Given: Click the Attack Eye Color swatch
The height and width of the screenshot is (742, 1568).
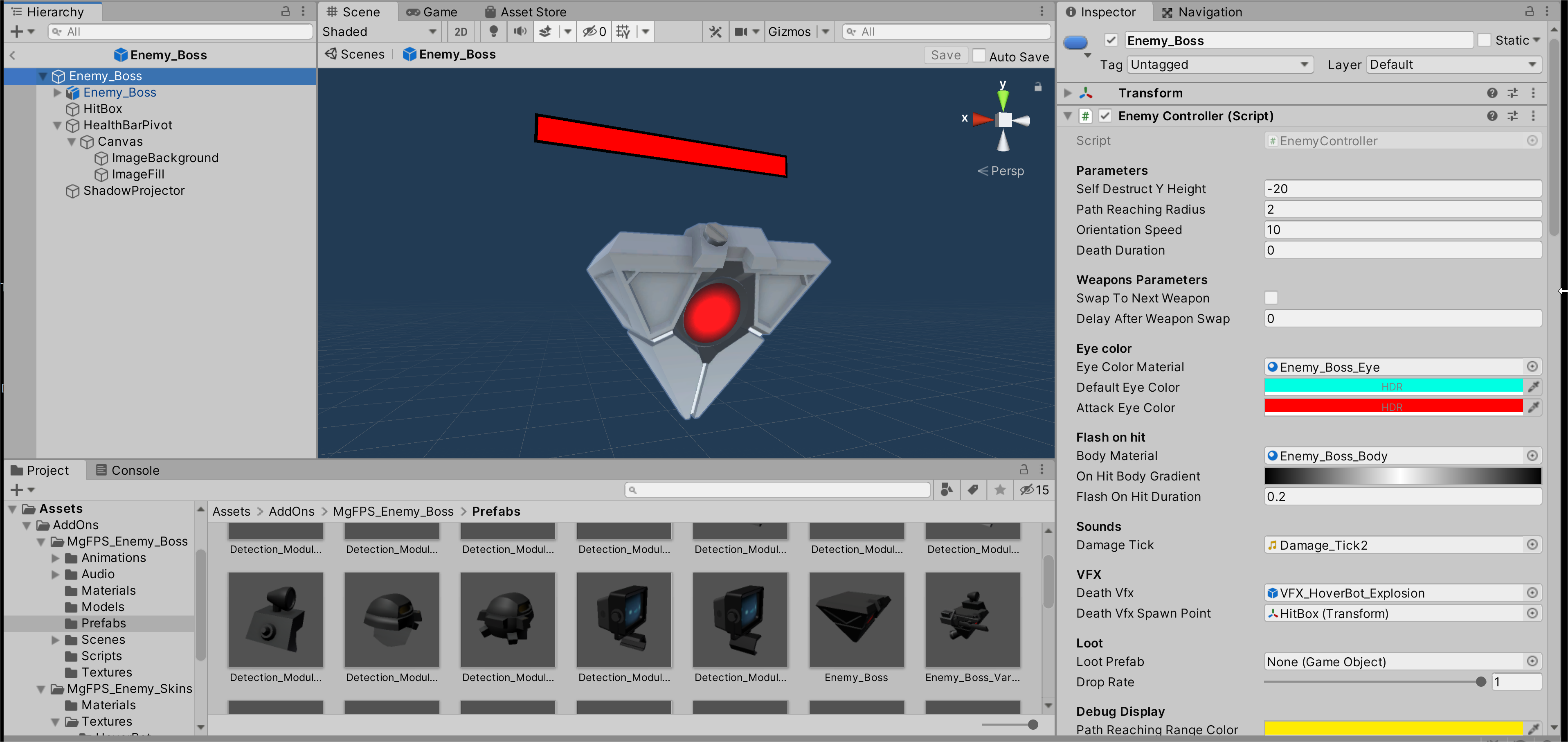Looking at the screenshot, I should pos(1393,407).
